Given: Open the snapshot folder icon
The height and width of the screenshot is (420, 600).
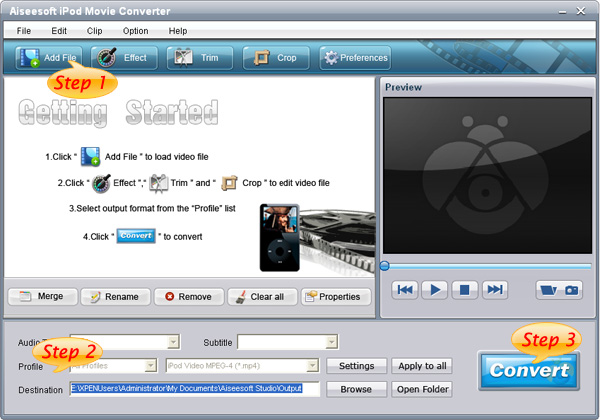Looking at the screenshot, I should pyautogui.click(x=548, y=290).
